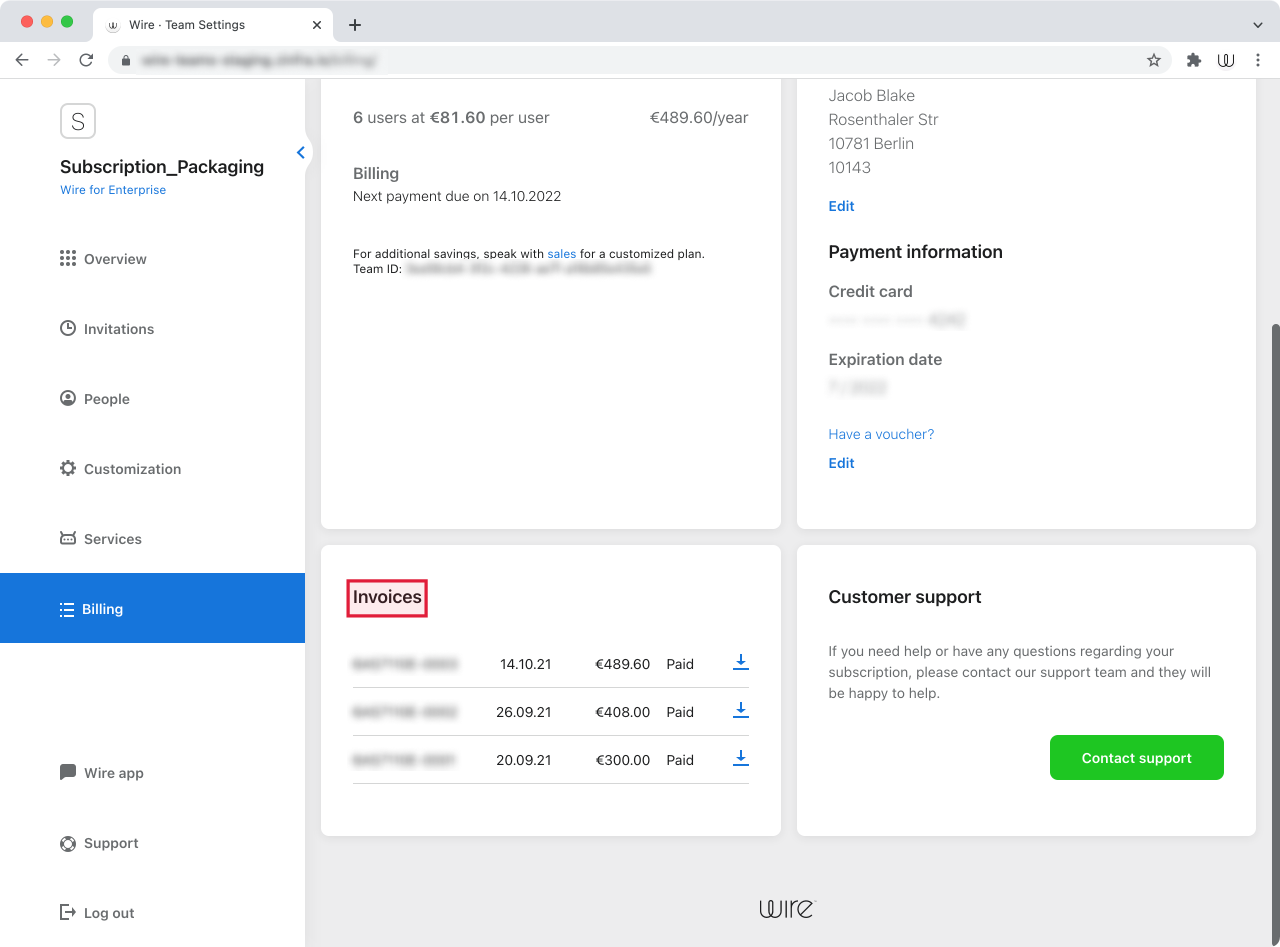Edit the payment information
Viewport: 1280px width, 947px height.
(x=841, y=463)
